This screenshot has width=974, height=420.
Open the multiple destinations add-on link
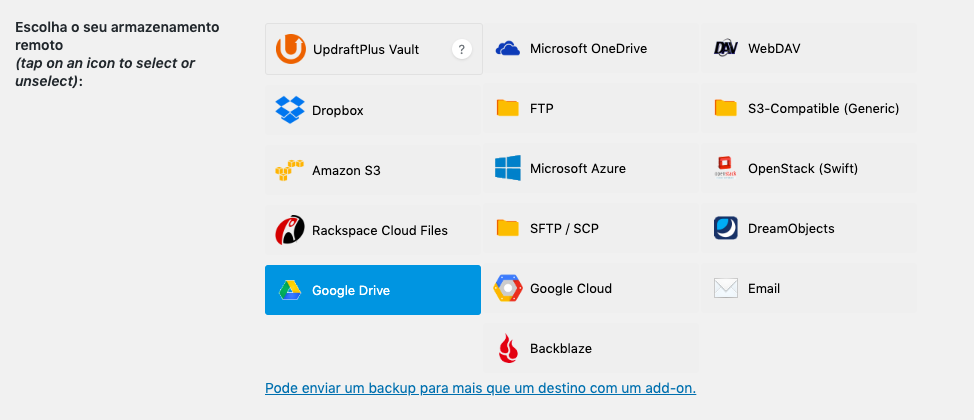(480, 388)
